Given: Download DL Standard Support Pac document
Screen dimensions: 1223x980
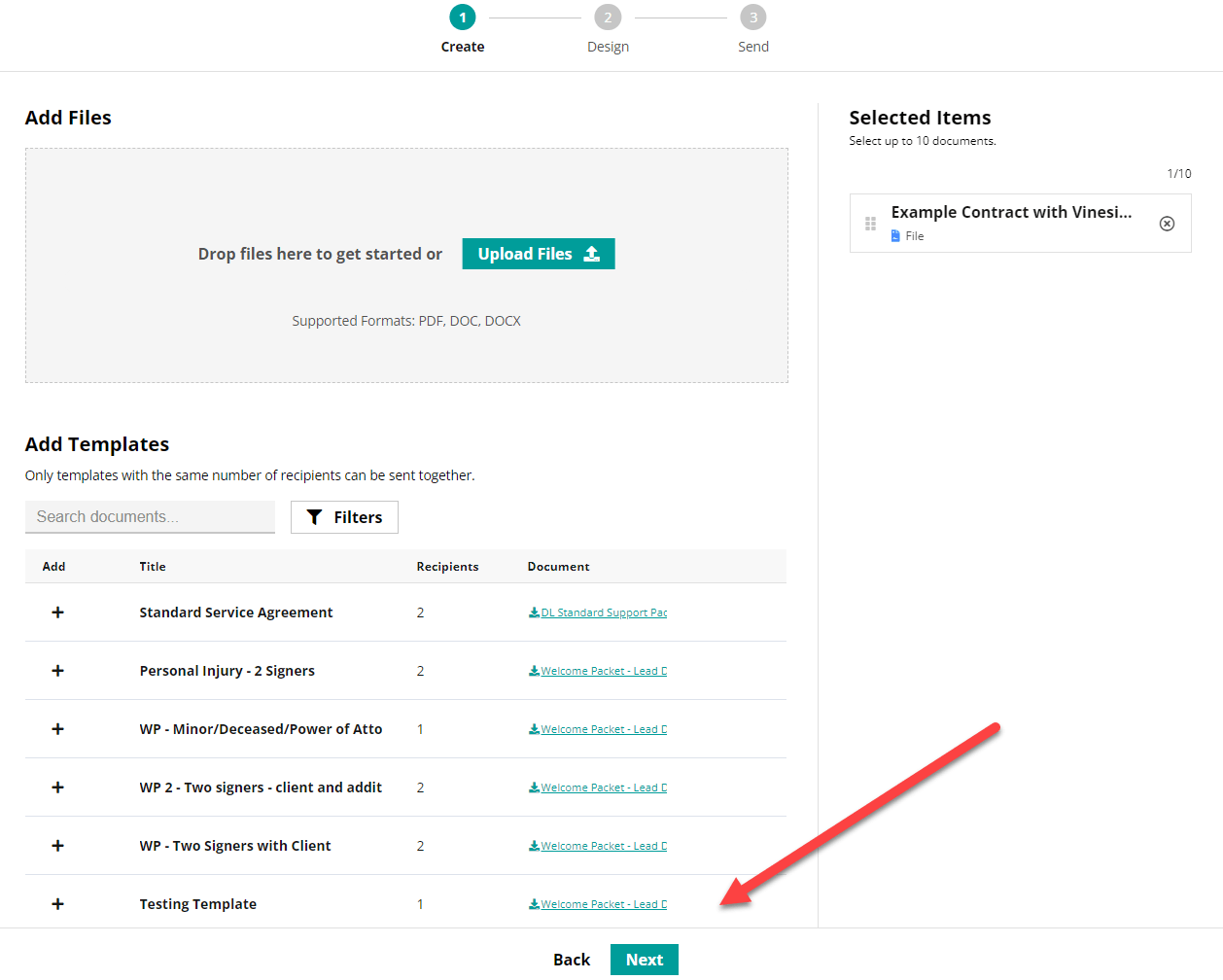Looking at the screenshot, I should 597,612.
